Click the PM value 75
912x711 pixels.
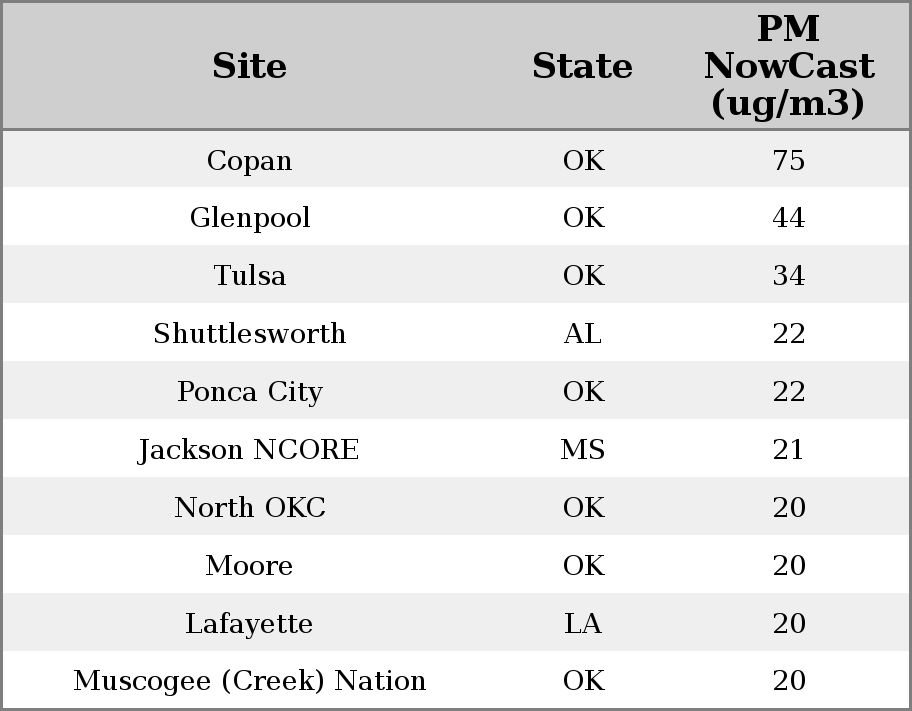[x=788, y=160]
